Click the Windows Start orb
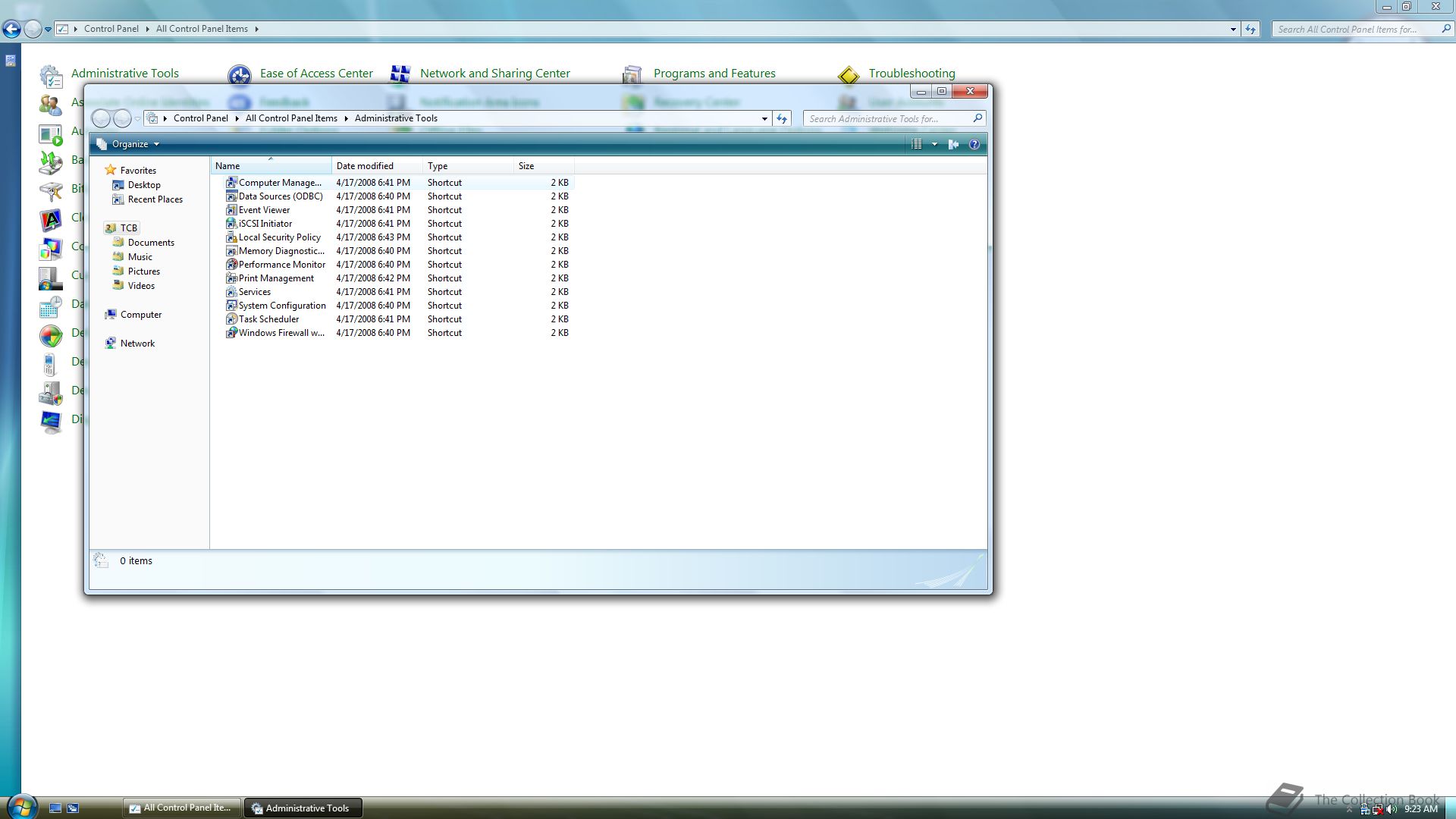This screenshot has width=1456, height=819. click(x=21, y=806)
